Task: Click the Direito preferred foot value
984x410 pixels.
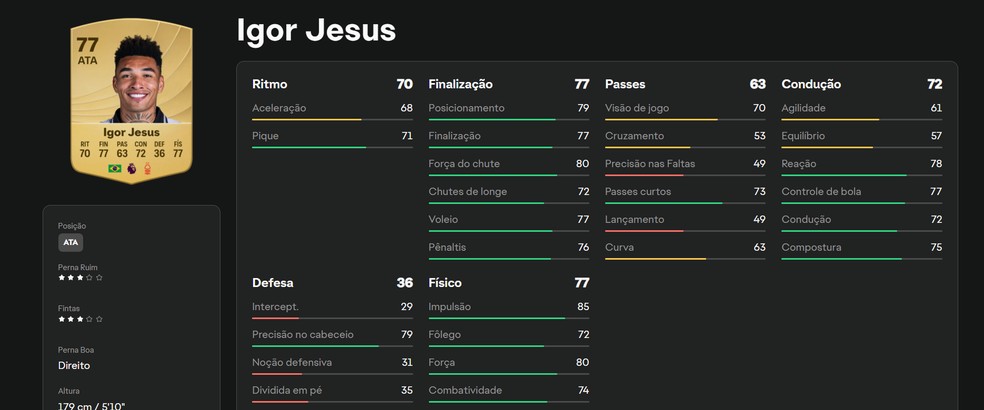Action: pyautogui.click(x=76, y=368)
